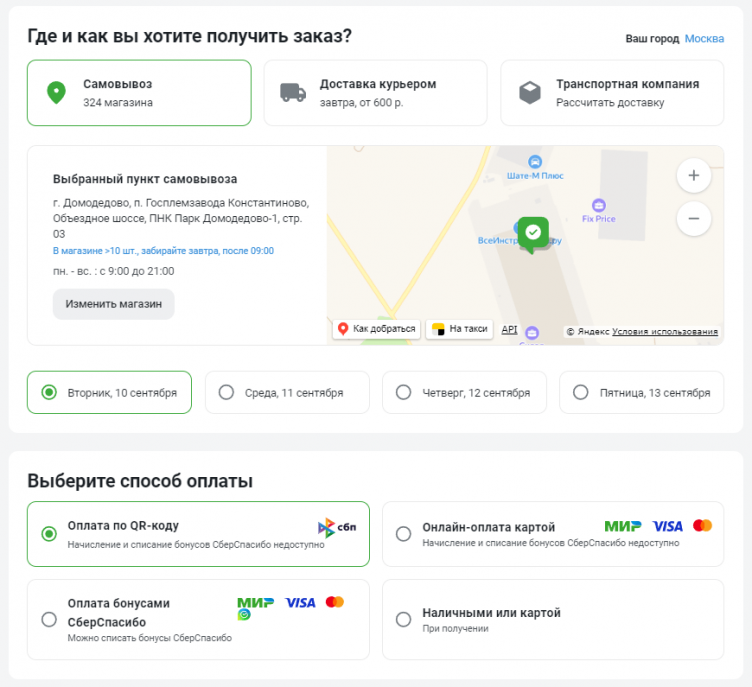Image resolution: width=752 pixels, height=687 pixels.
Task: Click the При получении text
Action: 456,628
